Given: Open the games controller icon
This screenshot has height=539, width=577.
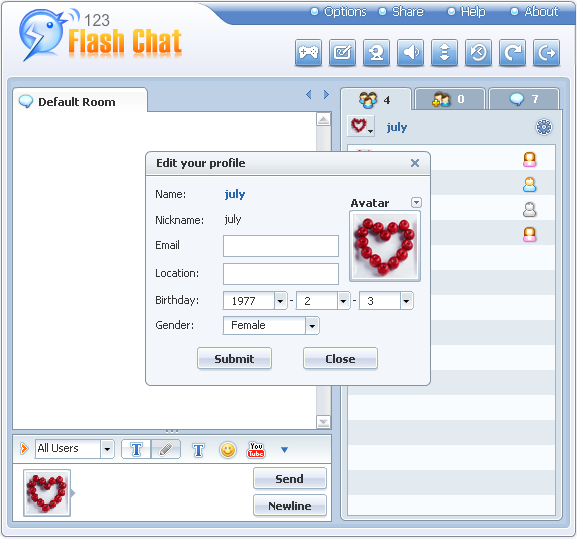Looking at the screenshot, I should (x=308, y=53).
